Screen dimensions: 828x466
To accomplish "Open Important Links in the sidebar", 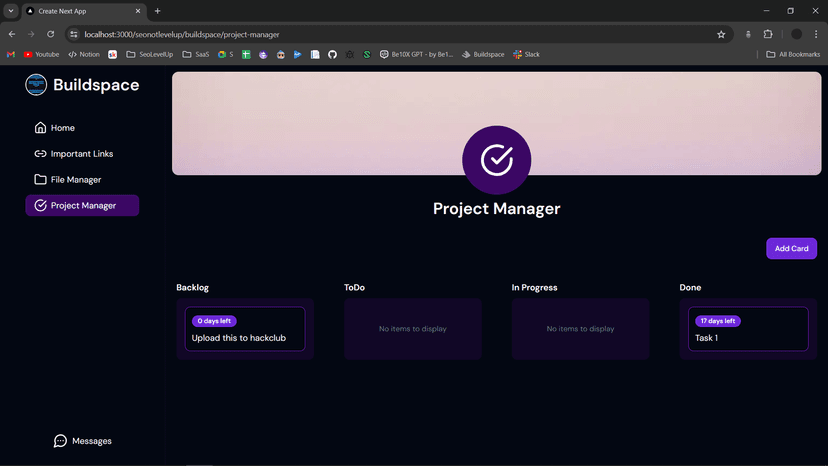I will 82,154.
